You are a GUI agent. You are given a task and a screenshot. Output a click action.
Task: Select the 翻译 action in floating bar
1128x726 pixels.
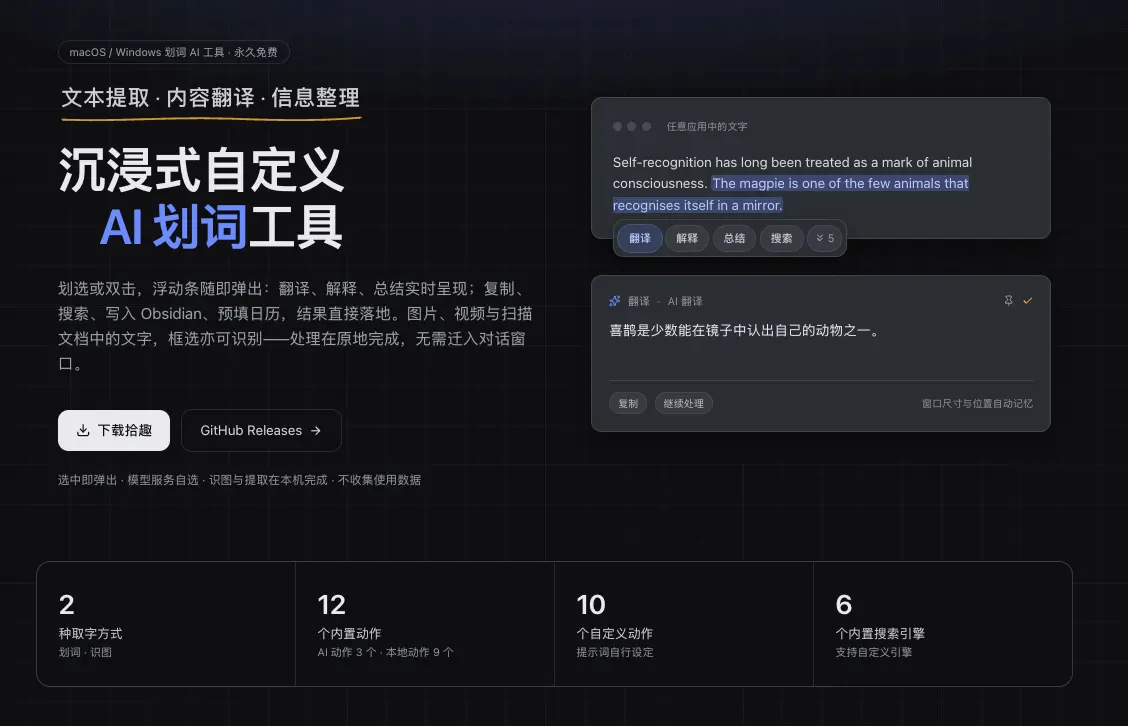pos(640,238)
